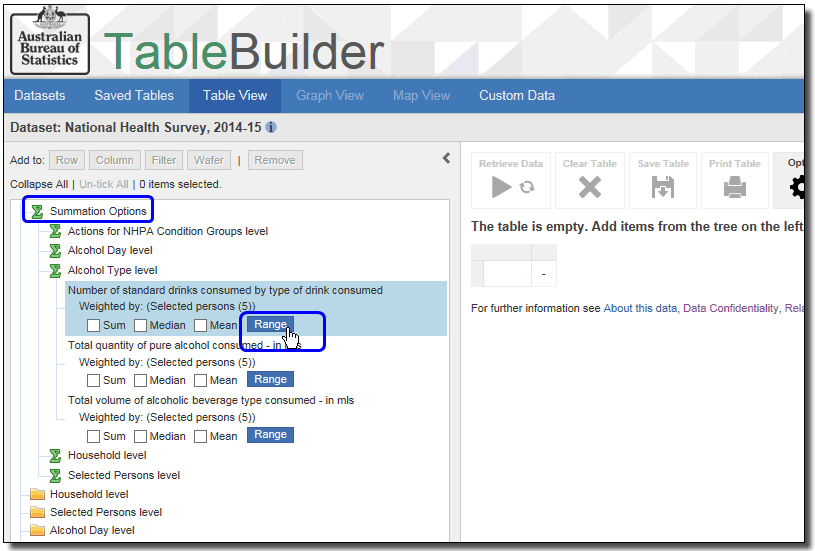
Task: Open the Datasets tab
Action: click(40, 96)
